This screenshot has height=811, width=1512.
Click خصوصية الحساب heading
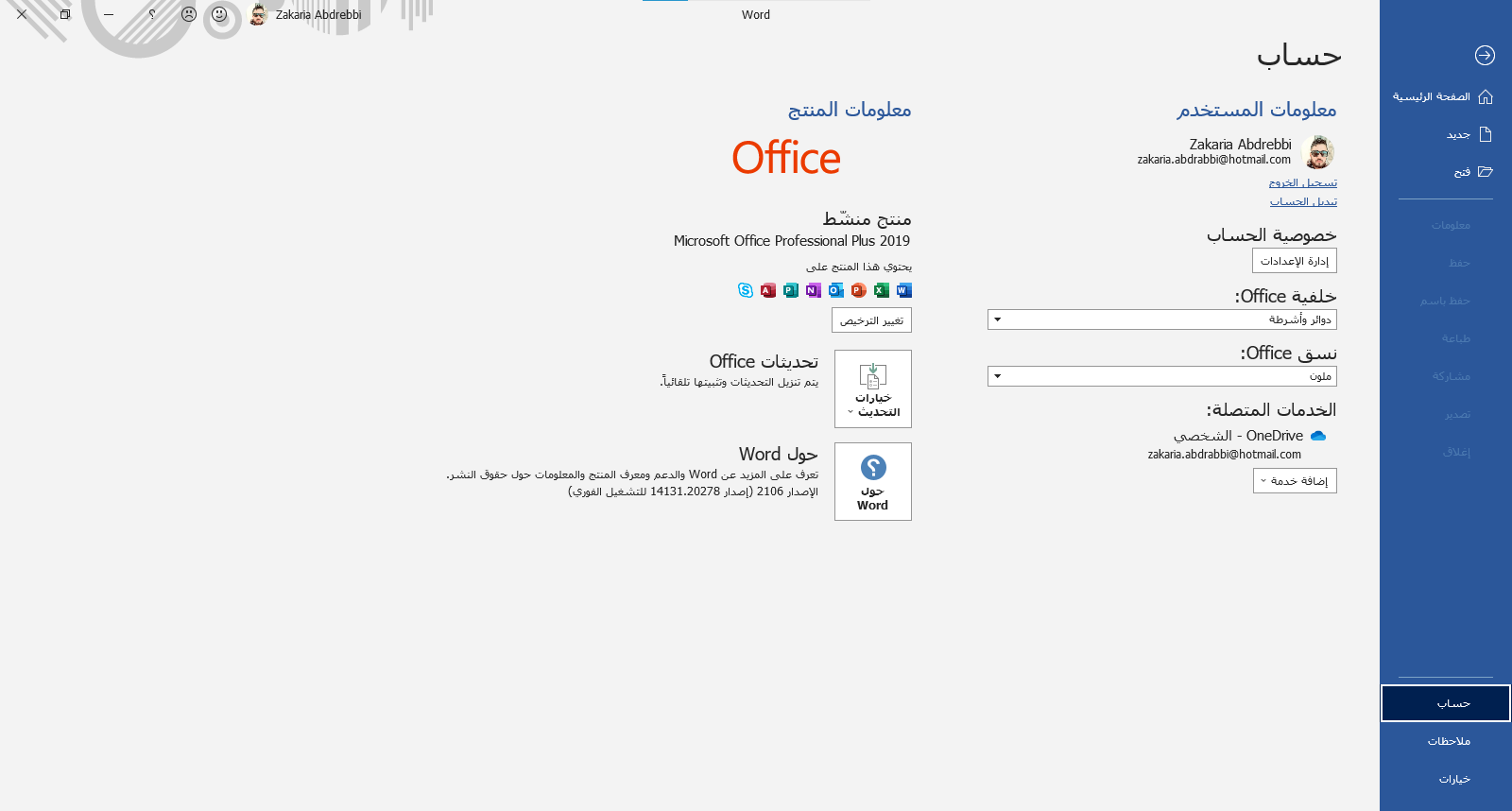1271,234
